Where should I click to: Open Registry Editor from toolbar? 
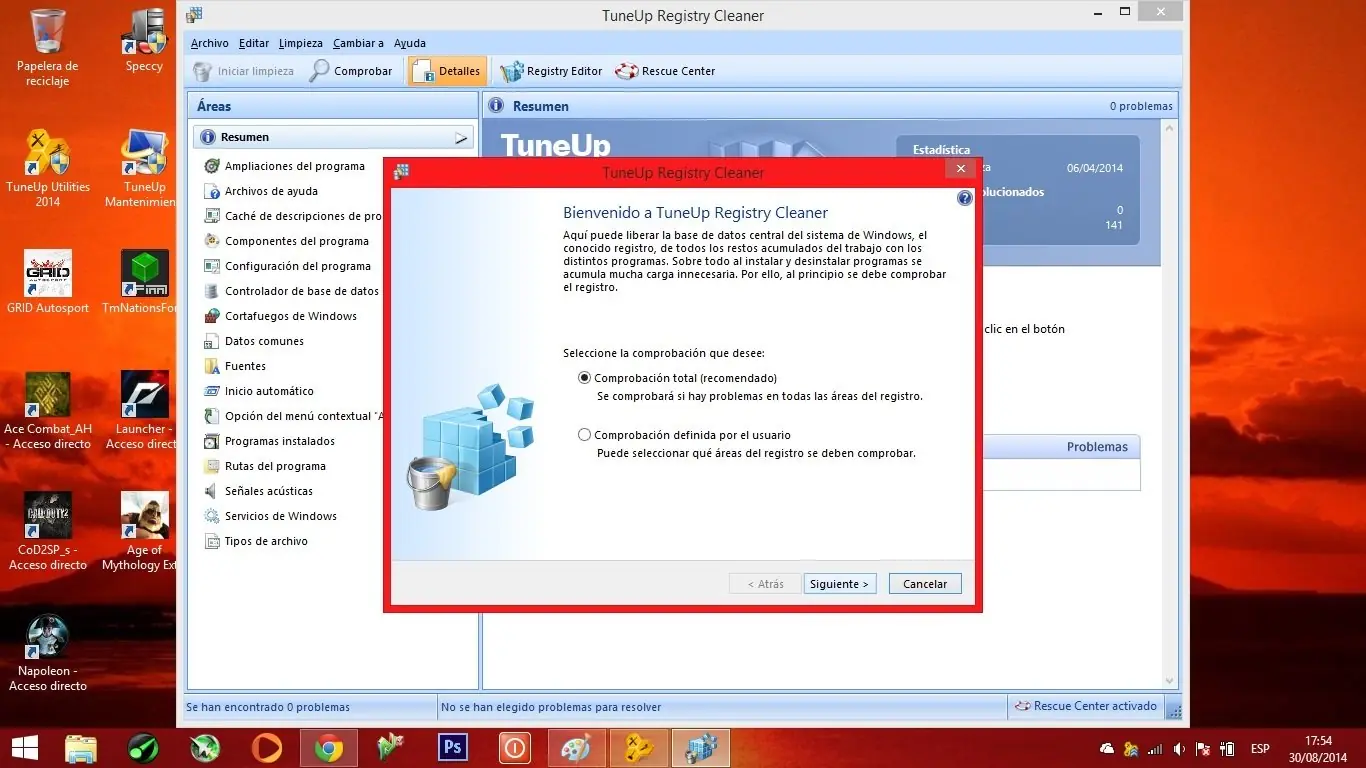[552, 71]
